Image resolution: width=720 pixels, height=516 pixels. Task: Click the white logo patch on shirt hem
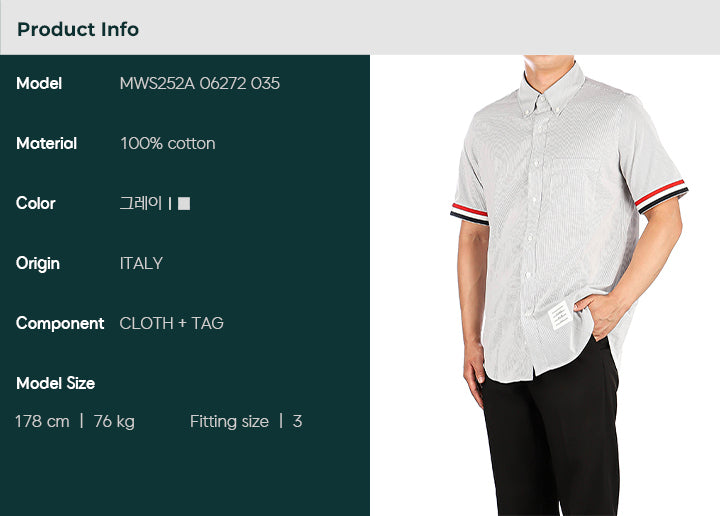coord(559,315)
